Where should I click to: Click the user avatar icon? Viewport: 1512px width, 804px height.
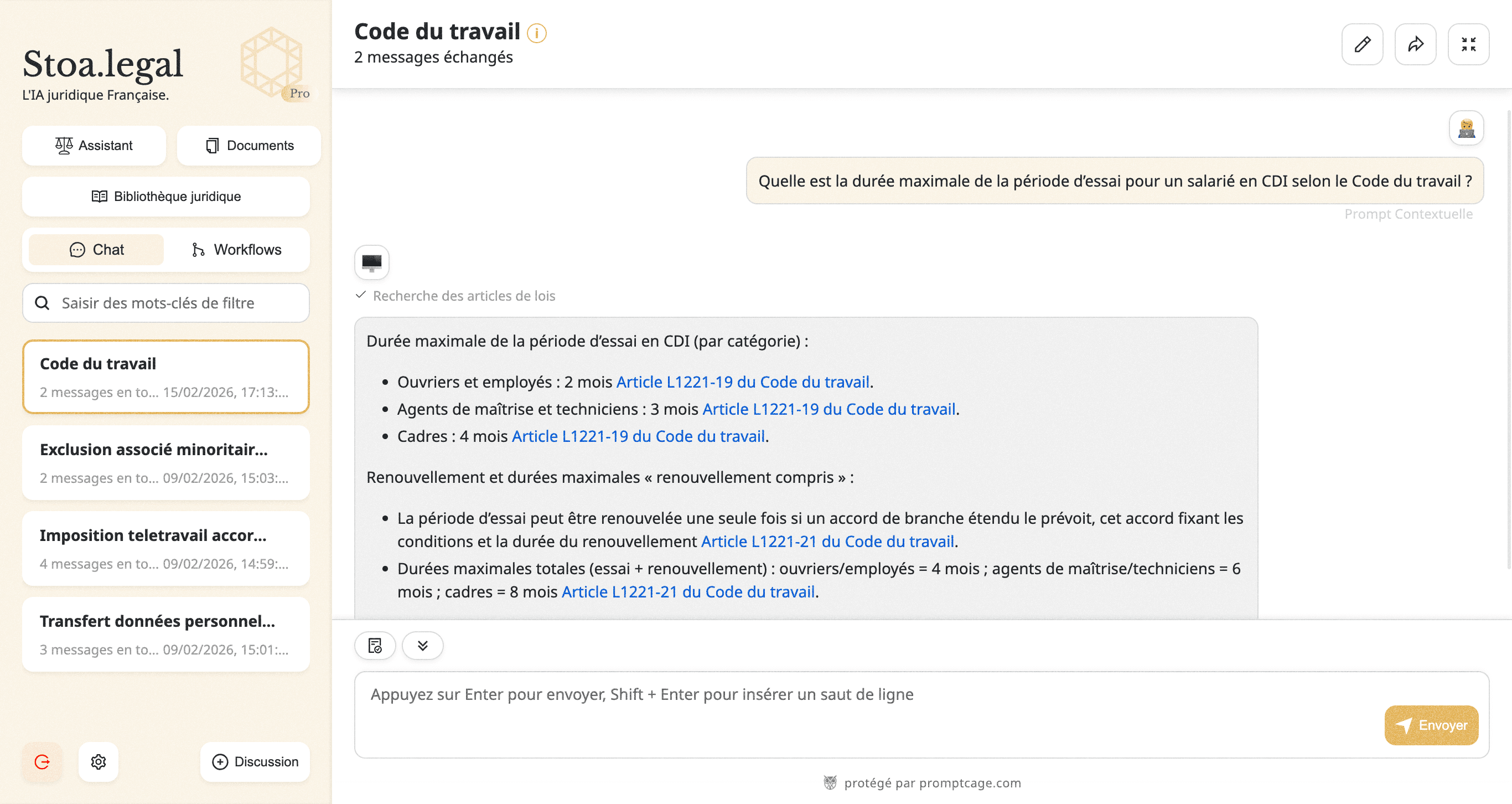pos(1466,128)
